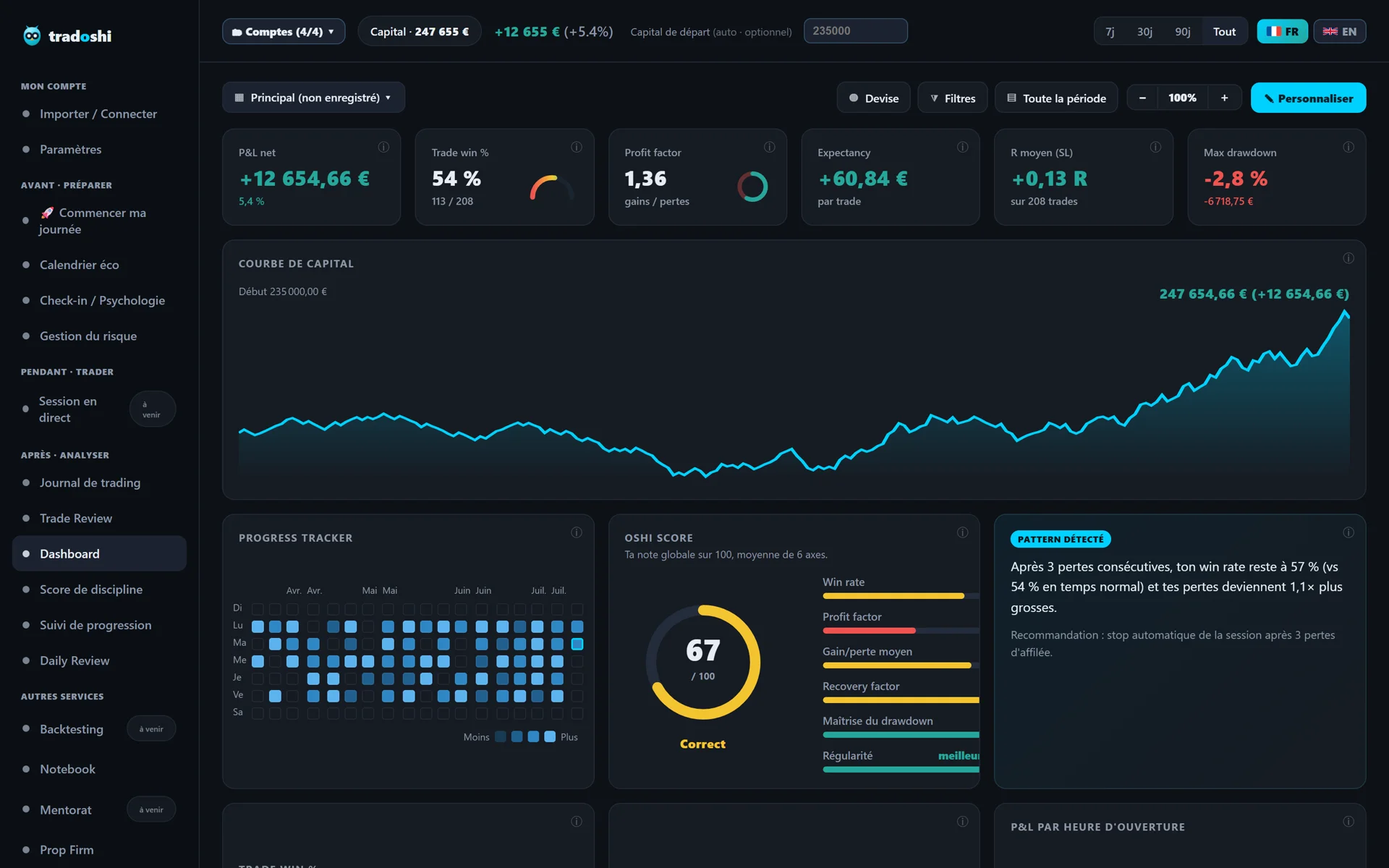Open the Toute la période selector
The height and width of the screenshot is (868, 1389).
pos(1056,98)
